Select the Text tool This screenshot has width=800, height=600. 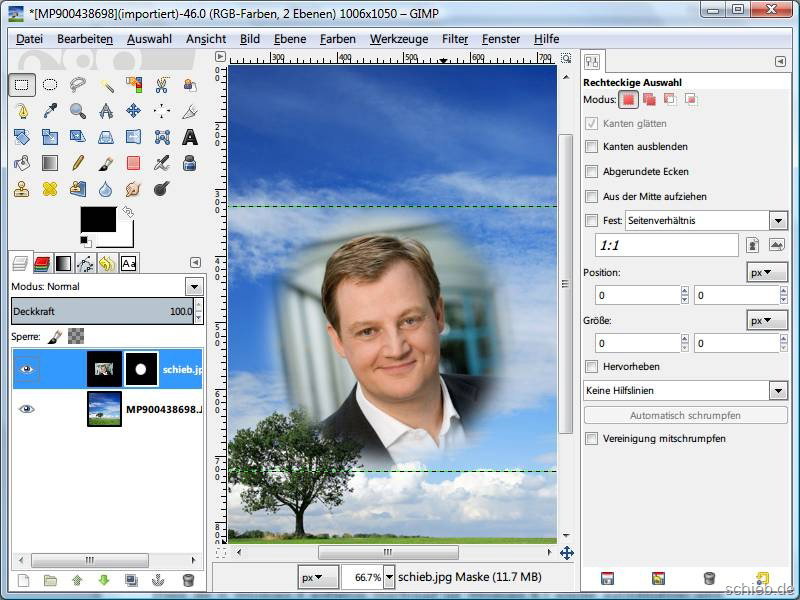tap(190, 137)
